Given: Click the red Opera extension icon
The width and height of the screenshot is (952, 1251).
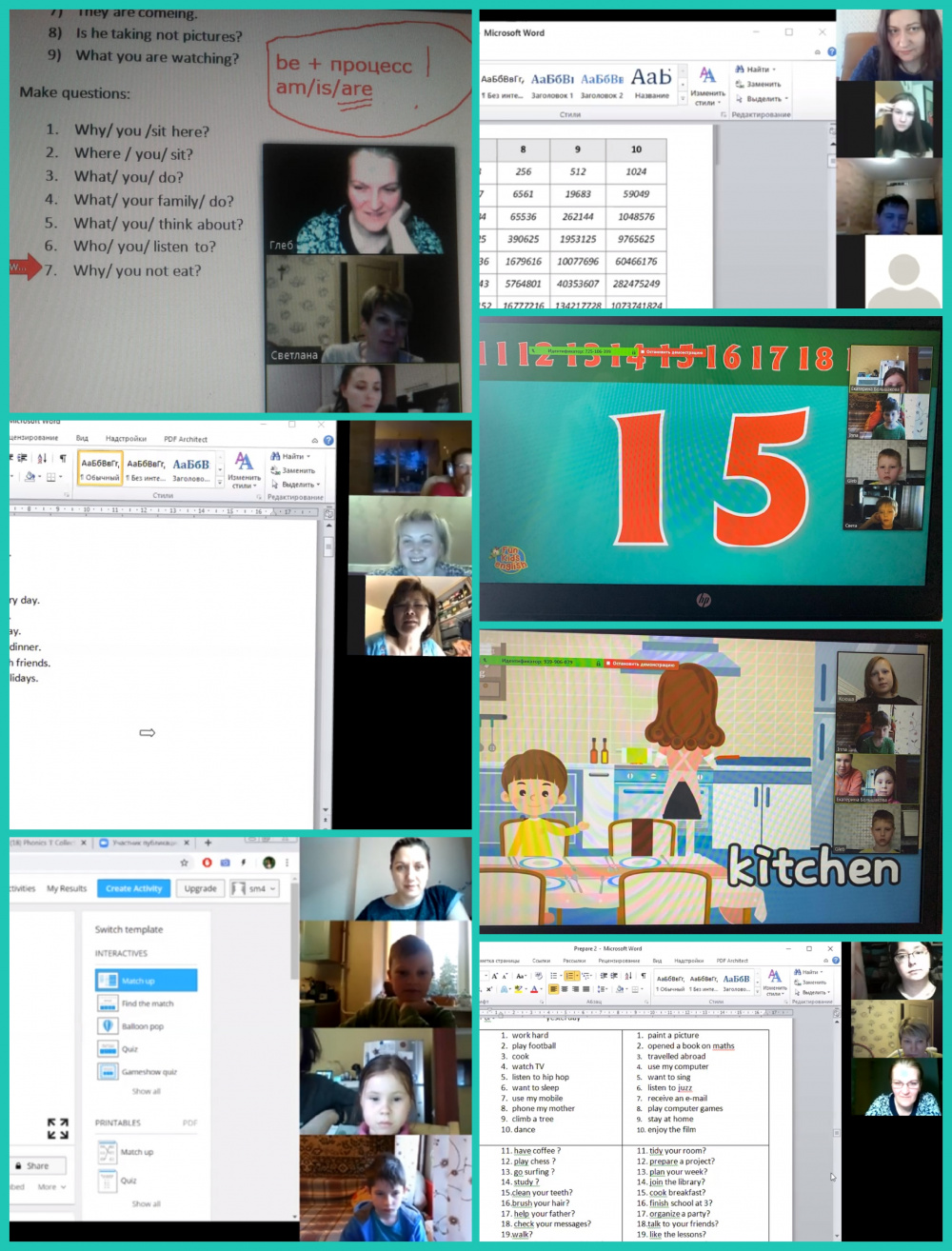Looking at the screenshot, I should click(x=207, y=863).
